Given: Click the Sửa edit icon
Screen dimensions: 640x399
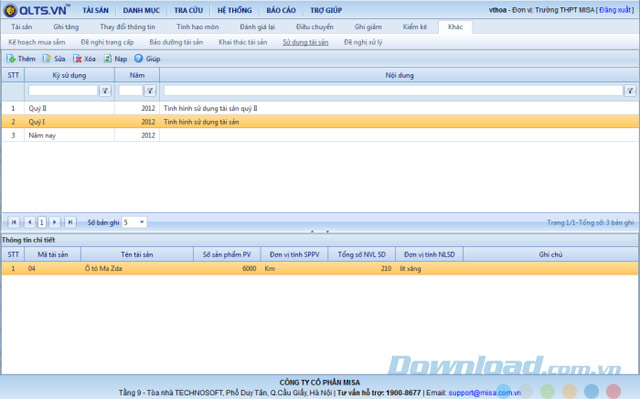Looking at the screenshot, I should pos(47,59).
